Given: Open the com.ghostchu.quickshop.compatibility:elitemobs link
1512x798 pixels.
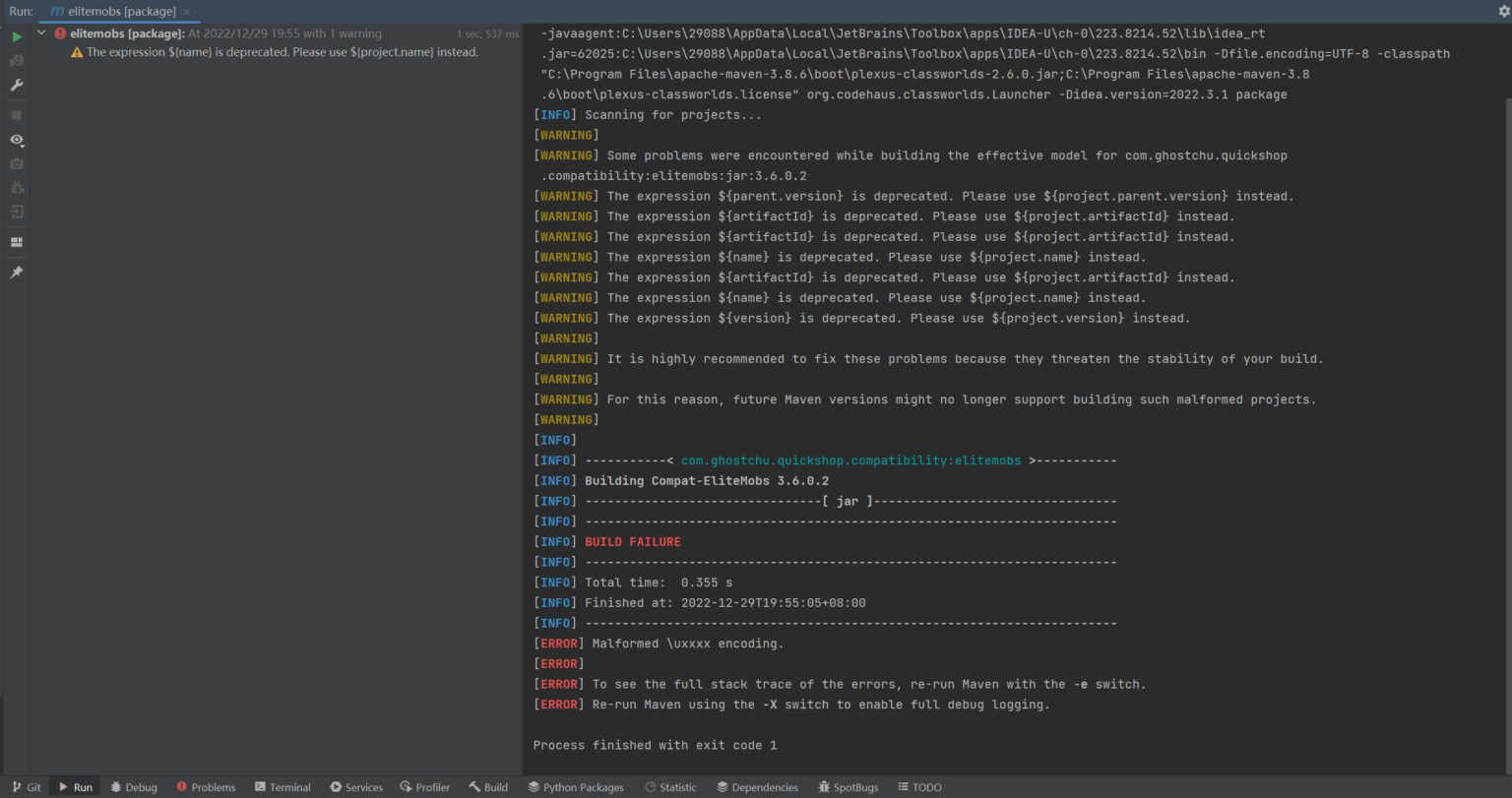Looking at the screenshot, I should [x=850, y=460].
